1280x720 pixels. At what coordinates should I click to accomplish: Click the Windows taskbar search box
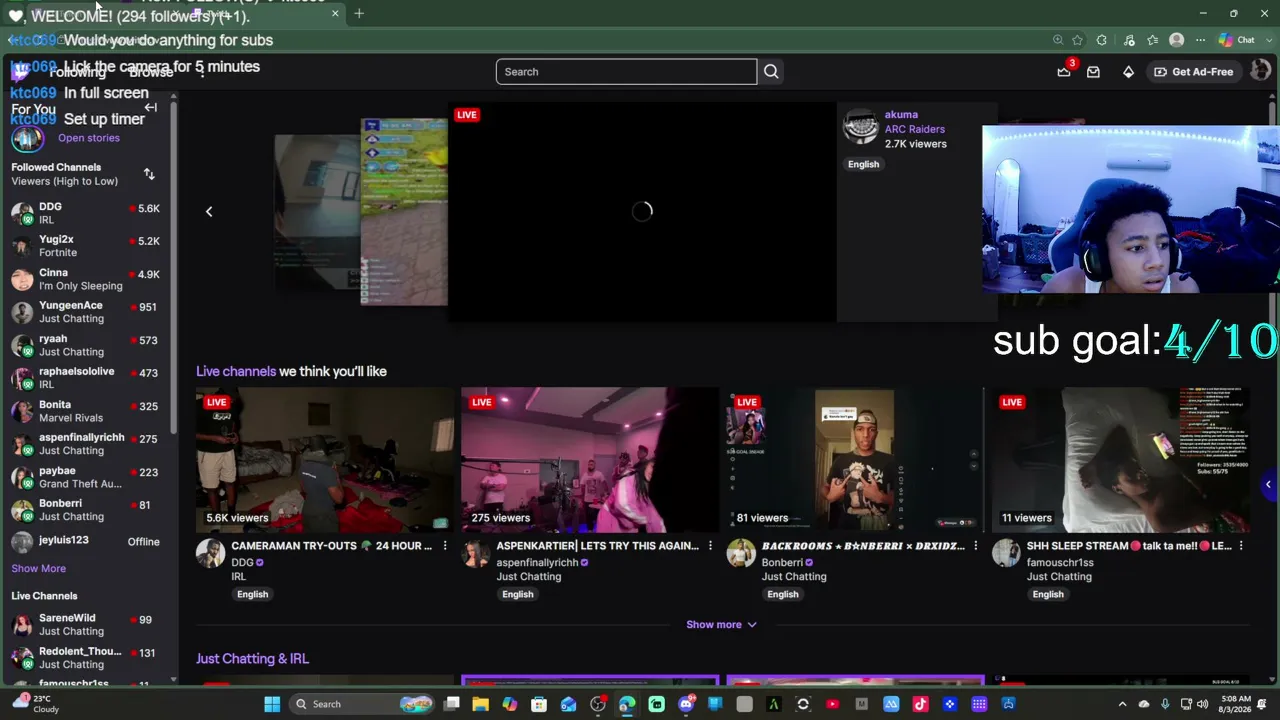360,704
